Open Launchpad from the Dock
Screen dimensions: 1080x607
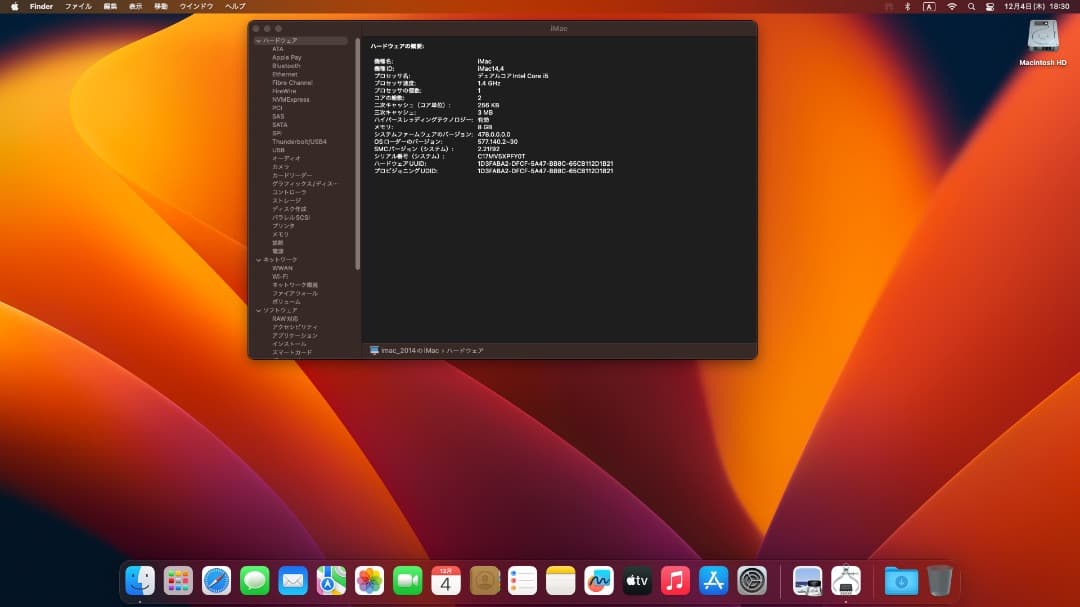point(178,580)
